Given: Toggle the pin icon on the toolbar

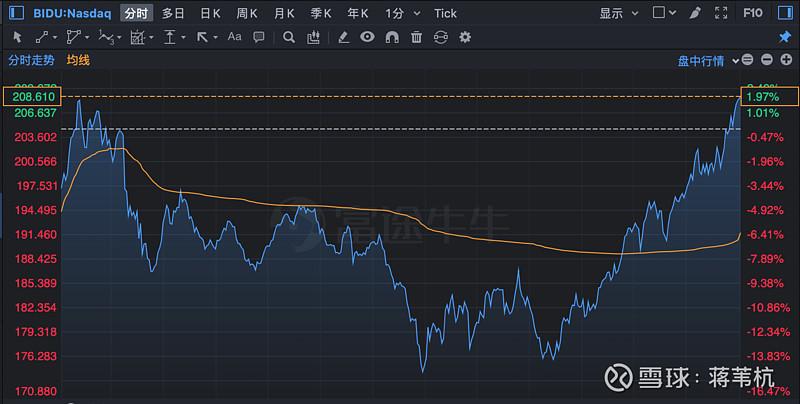Looking at the screenshot, I should (x=784, y=37).
